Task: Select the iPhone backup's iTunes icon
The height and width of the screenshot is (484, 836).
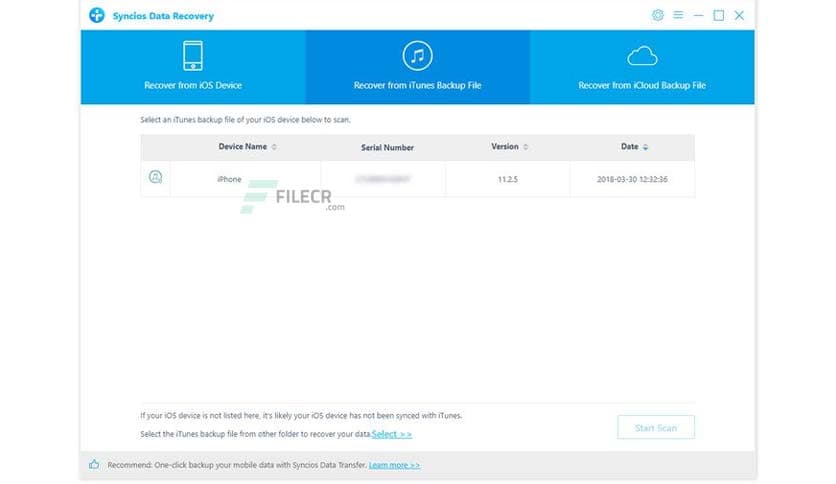Action: [x=155, y=177]
